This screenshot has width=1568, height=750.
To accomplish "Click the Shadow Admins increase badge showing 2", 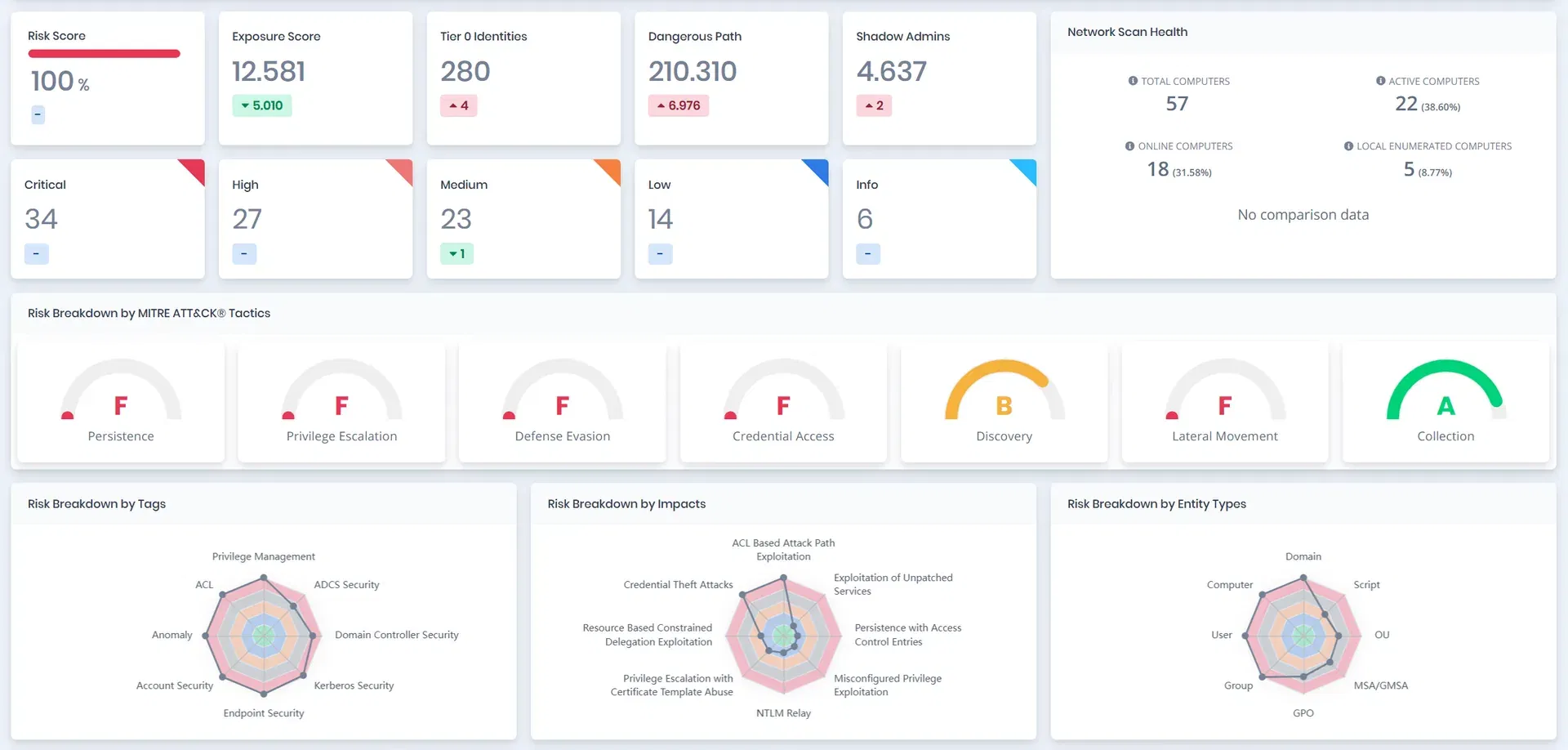I will coord(874,105).
